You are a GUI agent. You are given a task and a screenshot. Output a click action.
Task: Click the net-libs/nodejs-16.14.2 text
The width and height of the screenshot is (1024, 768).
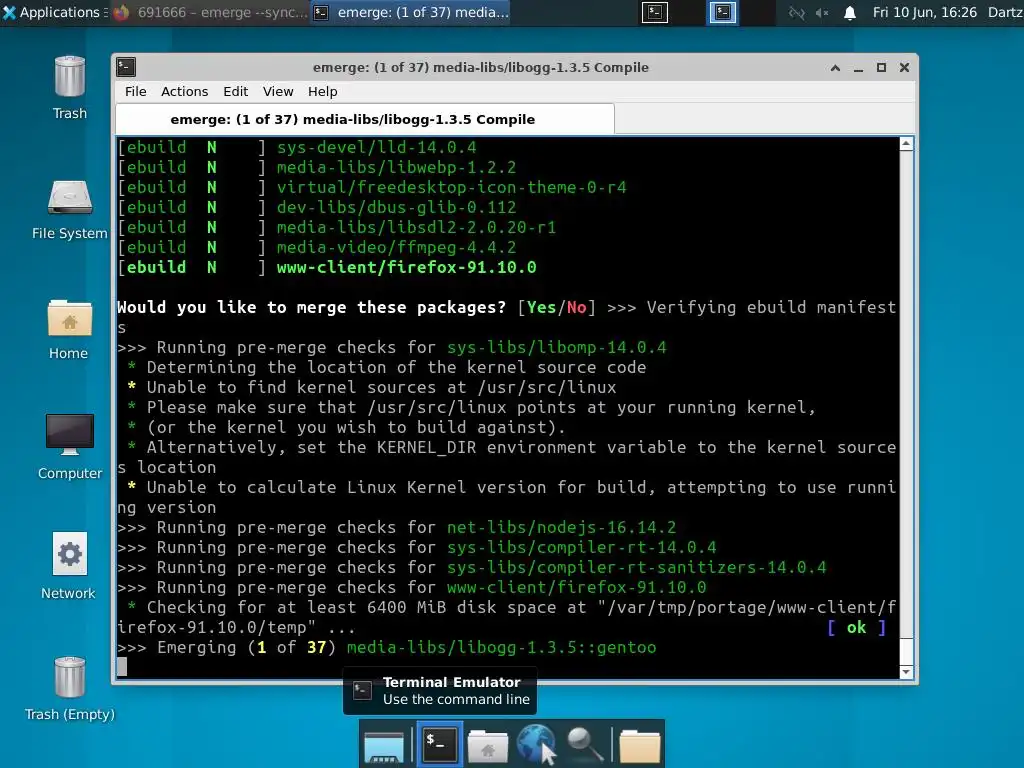pyautogui.click(x=562, y=528)
